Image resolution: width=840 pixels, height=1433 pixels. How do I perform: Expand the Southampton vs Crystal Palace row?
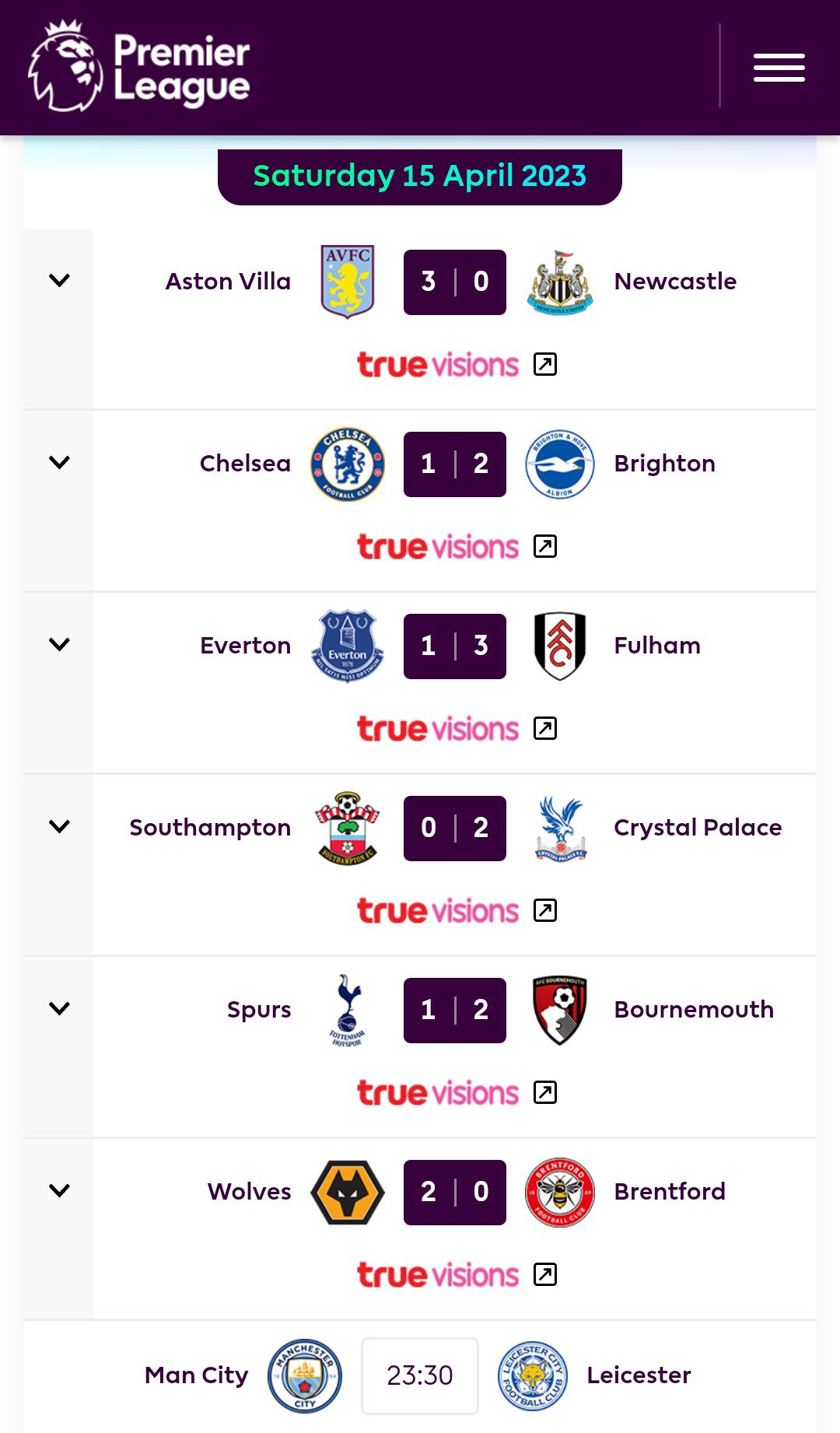click(59, 827)
